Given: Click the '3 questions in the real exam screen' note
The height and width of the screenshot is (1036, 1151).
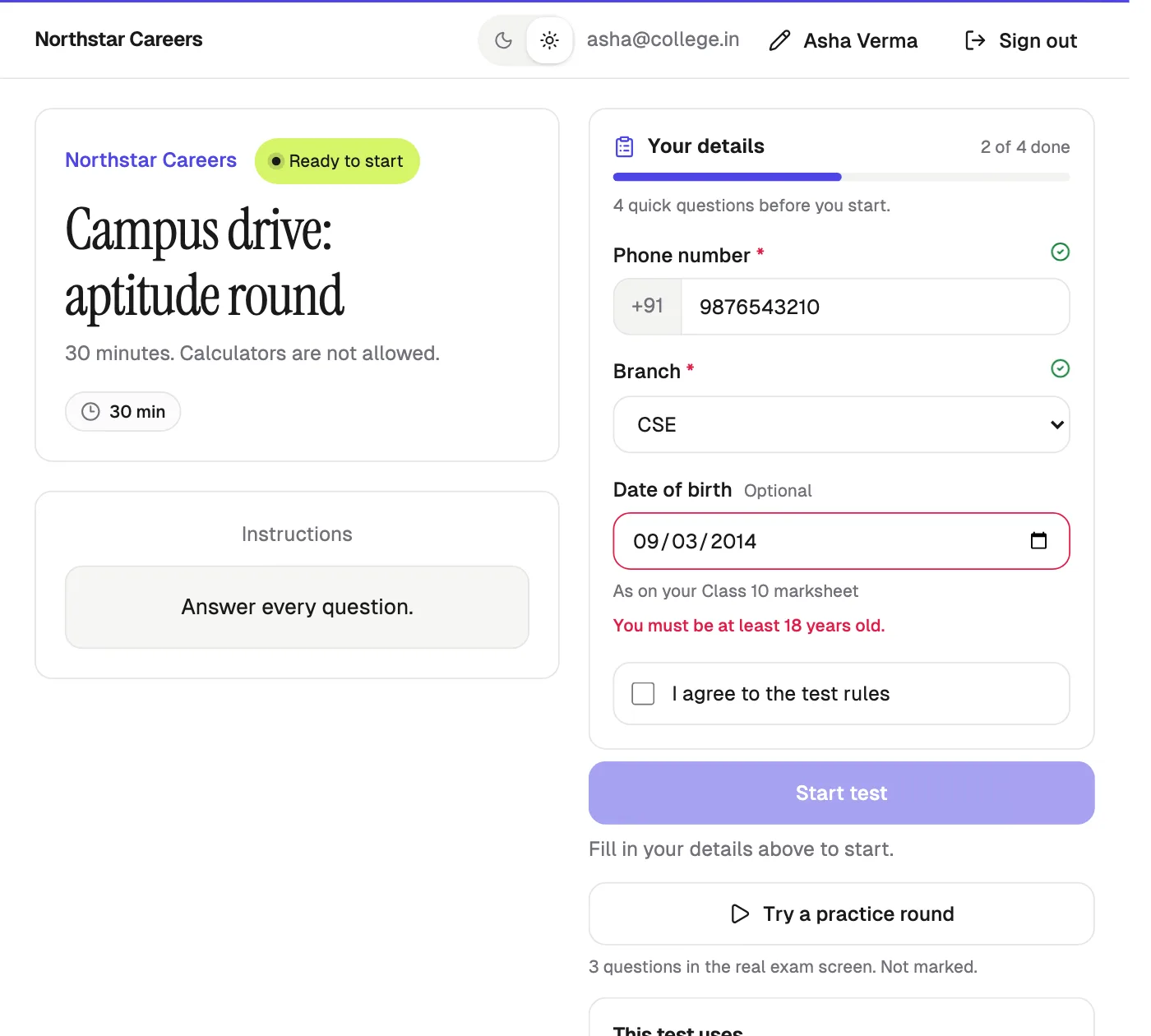Looking at the screenshot, I should click(783, 967).
